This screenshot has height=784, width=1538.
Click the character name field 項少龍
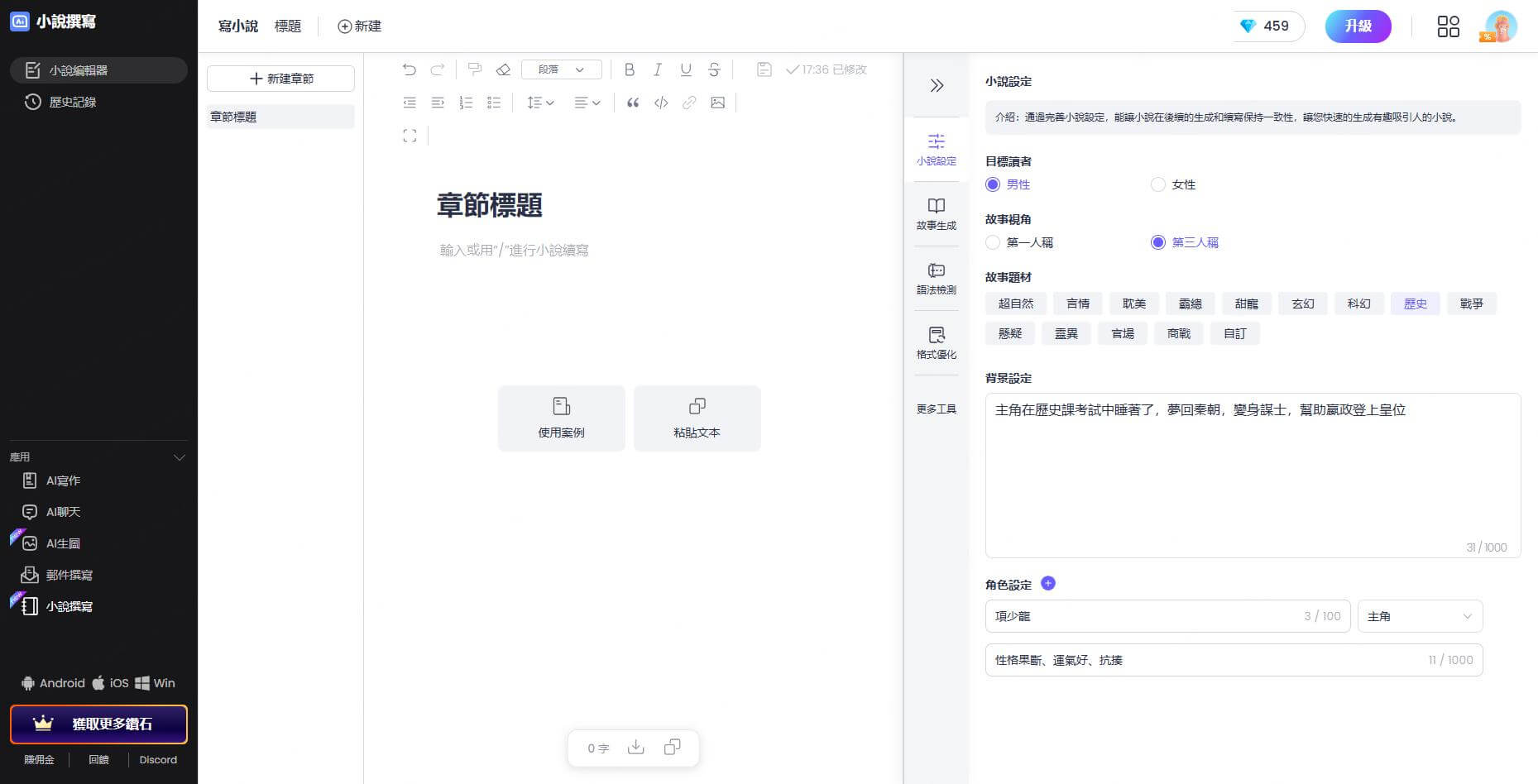pos(1168,616)
